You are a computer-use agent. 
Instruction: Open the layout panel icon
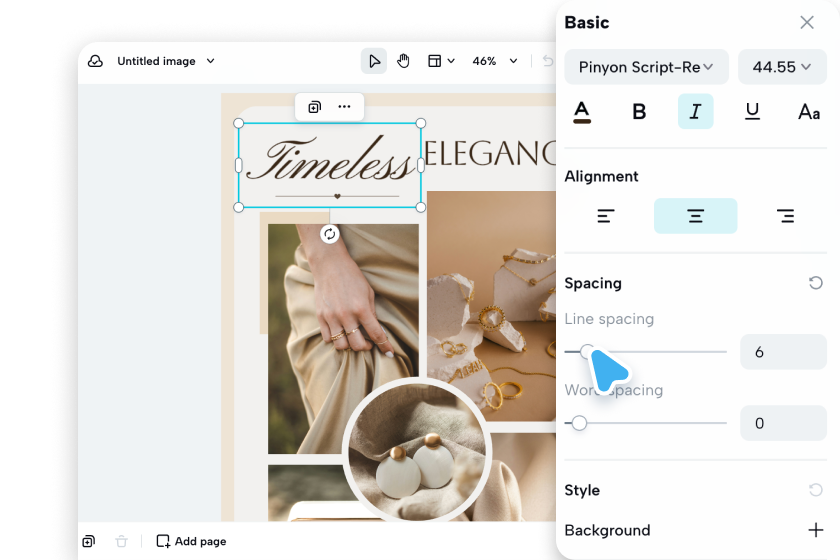(434, 61)
